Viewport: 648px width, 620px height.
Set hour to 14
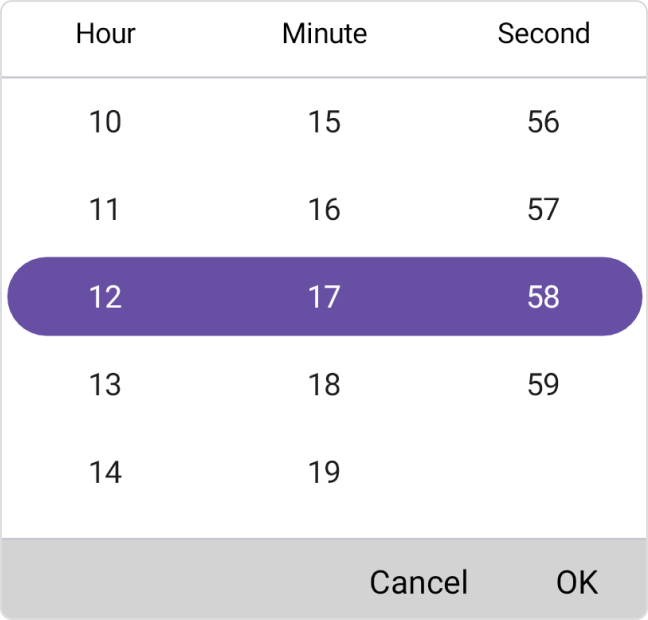click(105, 472)
